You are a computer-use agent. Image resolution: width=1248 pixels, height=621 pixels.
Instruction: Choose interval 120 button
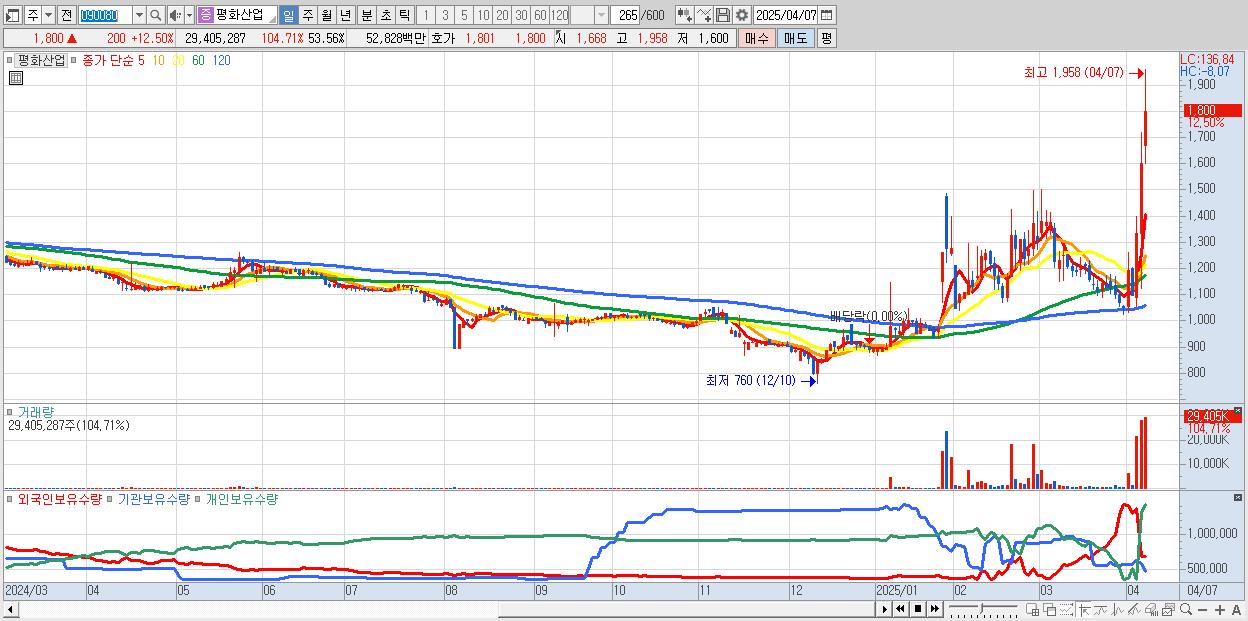(x=560, y=15)
